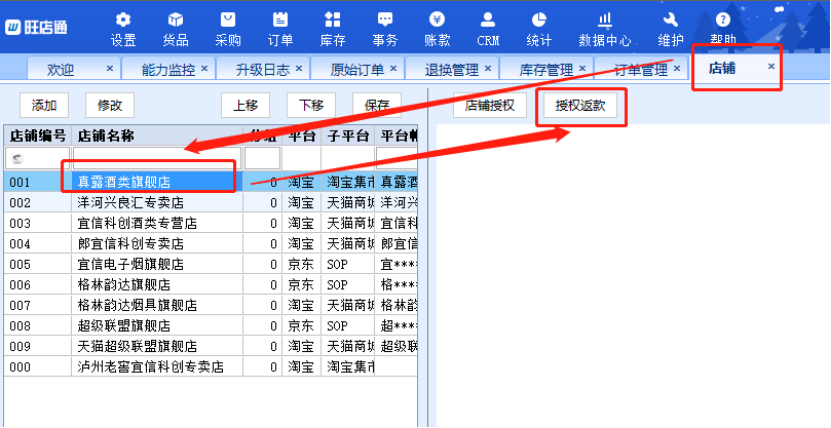The width and height of the screenshot is (831, 428).
Task: Select row 洋河兴良汇专卖店
Action: (210, 203)
